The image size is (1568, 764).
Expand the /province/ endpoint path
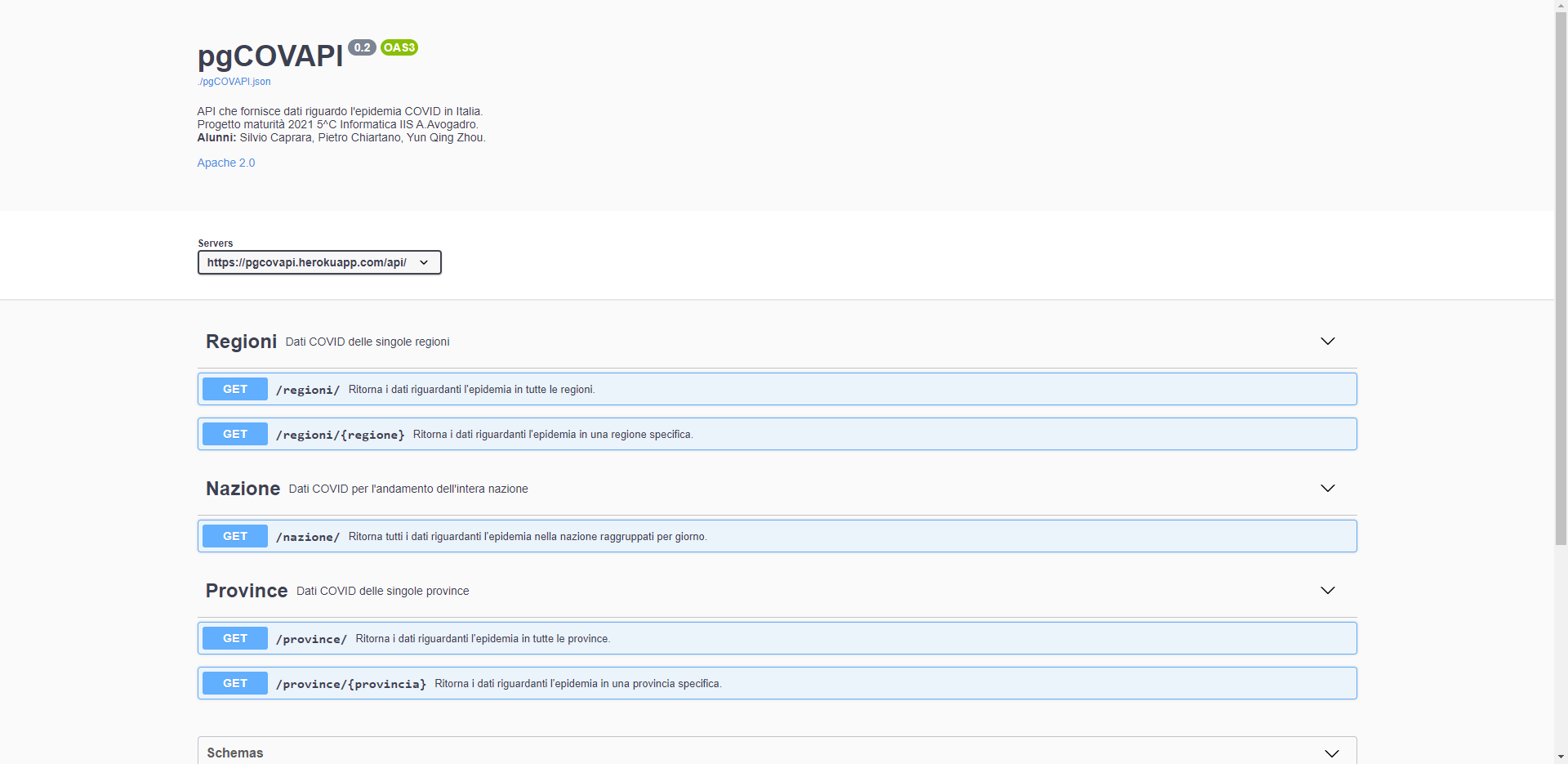[311, 639]
